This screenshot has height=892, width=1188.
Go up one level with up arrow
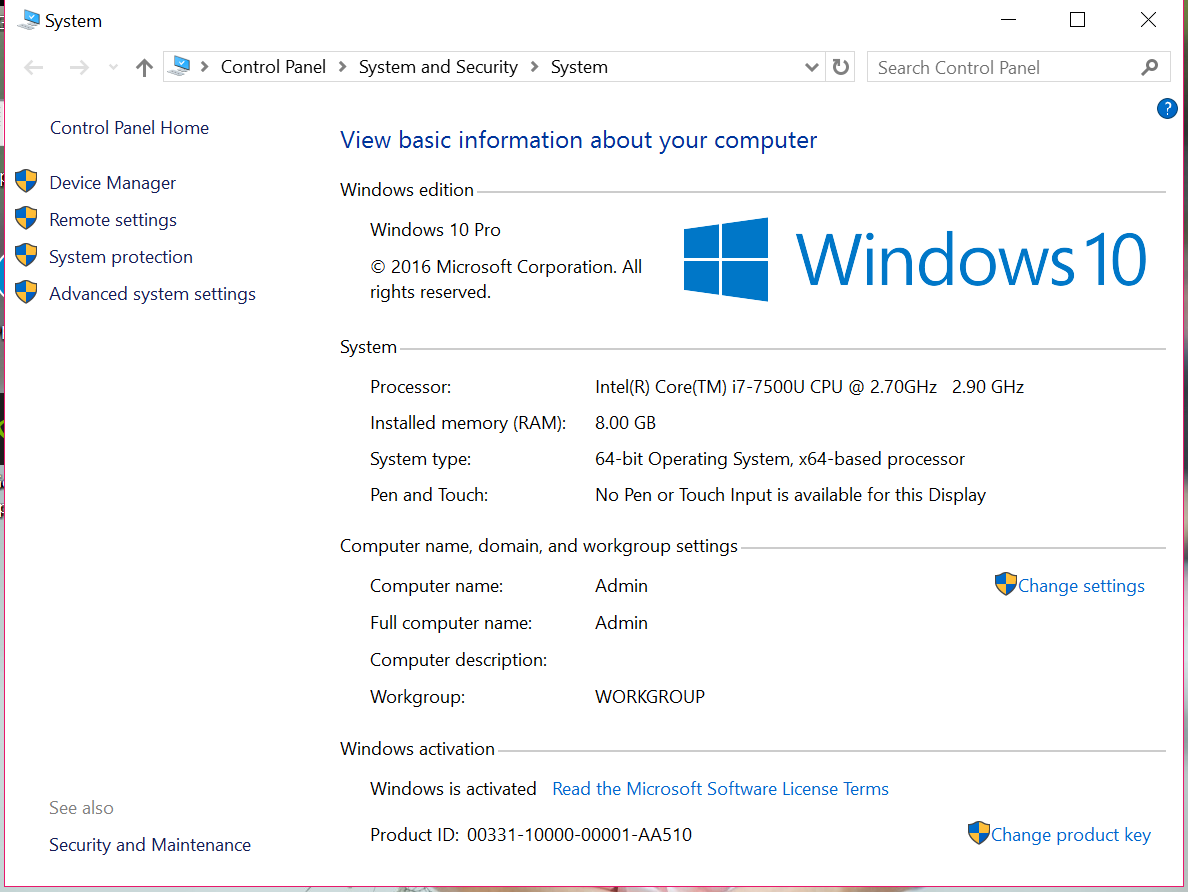coord(144,67)
